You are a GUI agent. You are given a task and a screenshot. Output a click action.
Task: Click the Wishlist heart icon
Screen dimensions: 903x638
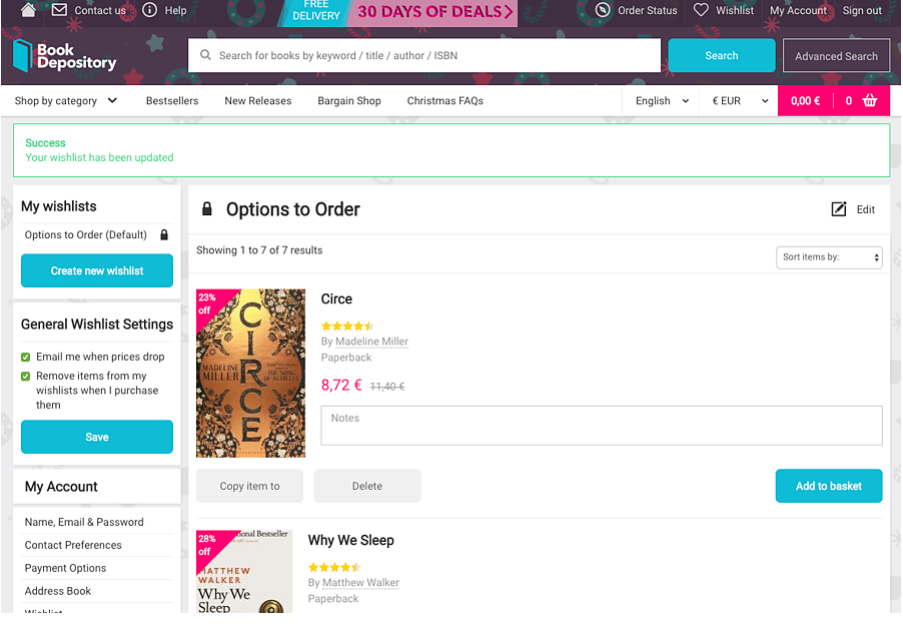click(x=701, y=10)
